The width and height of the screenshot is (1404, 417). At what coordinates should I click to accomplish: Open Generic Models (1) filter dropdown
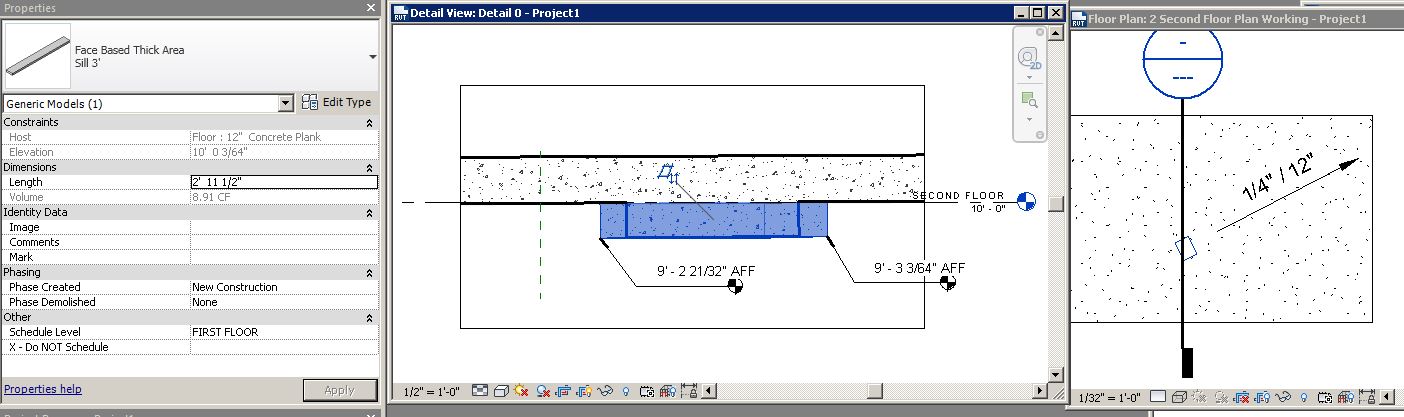[286, 103]
